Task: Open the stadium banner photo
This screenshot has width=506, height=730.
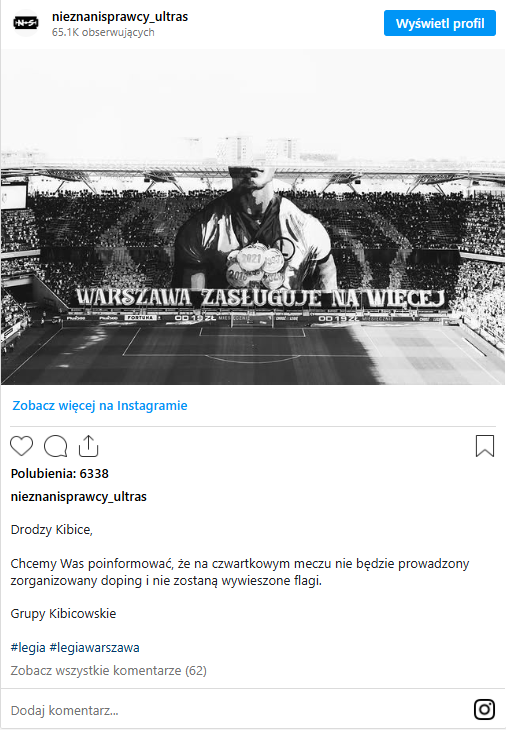Action: [x=253, y=217]
